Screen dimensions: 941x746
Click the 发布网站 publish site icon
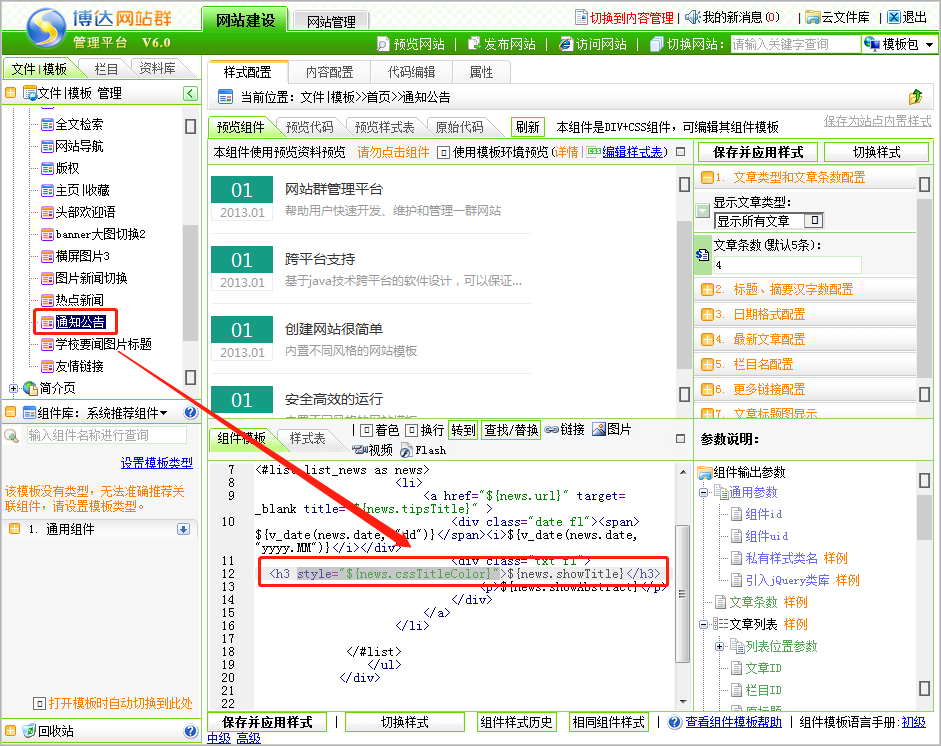click(x=474, y=44)
